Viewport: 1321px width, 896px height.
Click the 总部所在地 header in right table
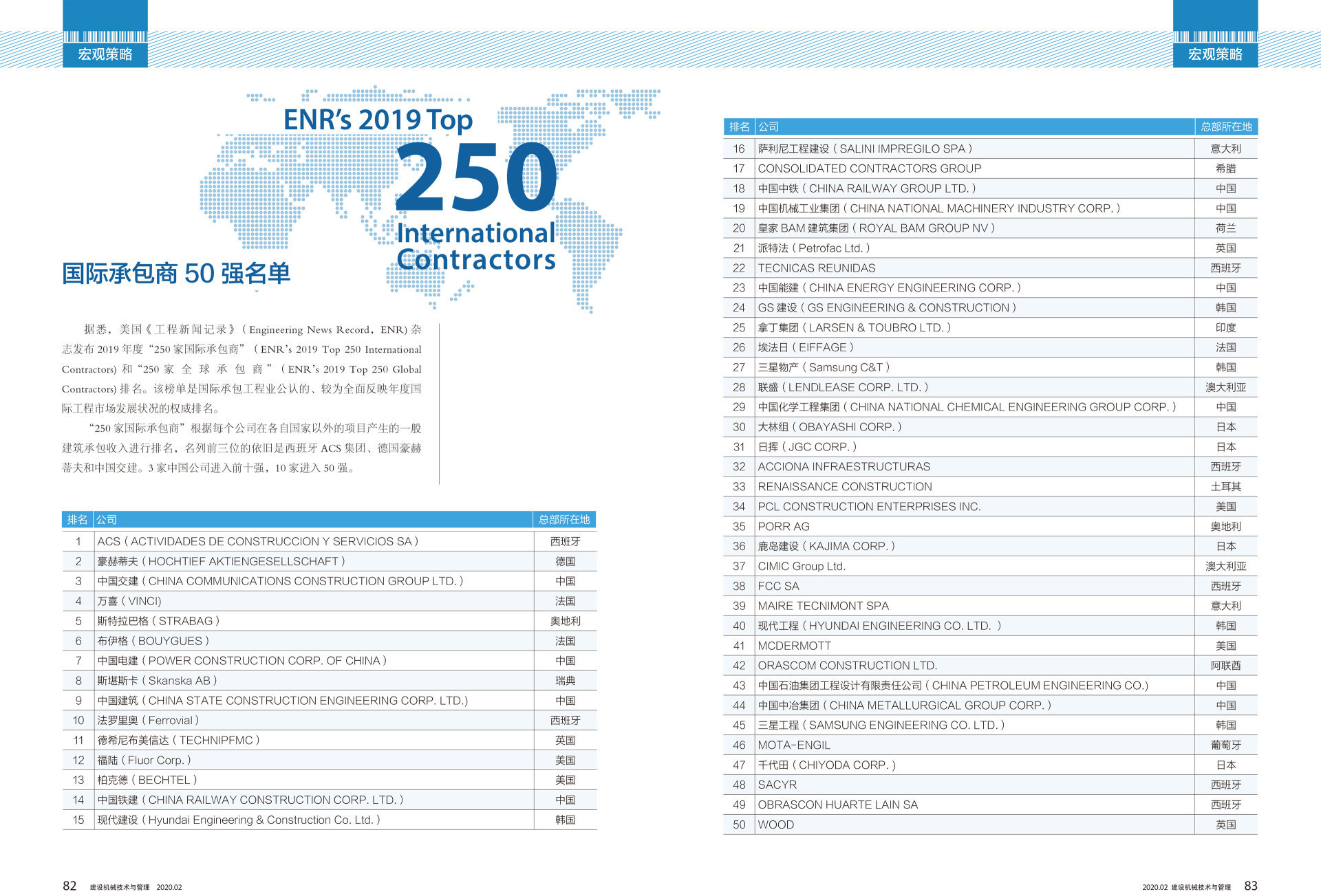[x=1226, y=127]
